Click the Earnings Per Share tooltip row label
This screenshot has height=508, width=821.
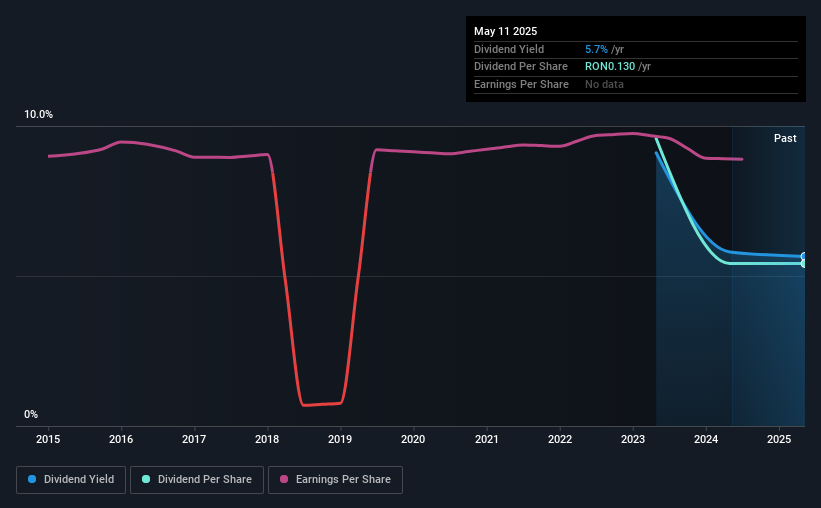(x=521, y=84)
